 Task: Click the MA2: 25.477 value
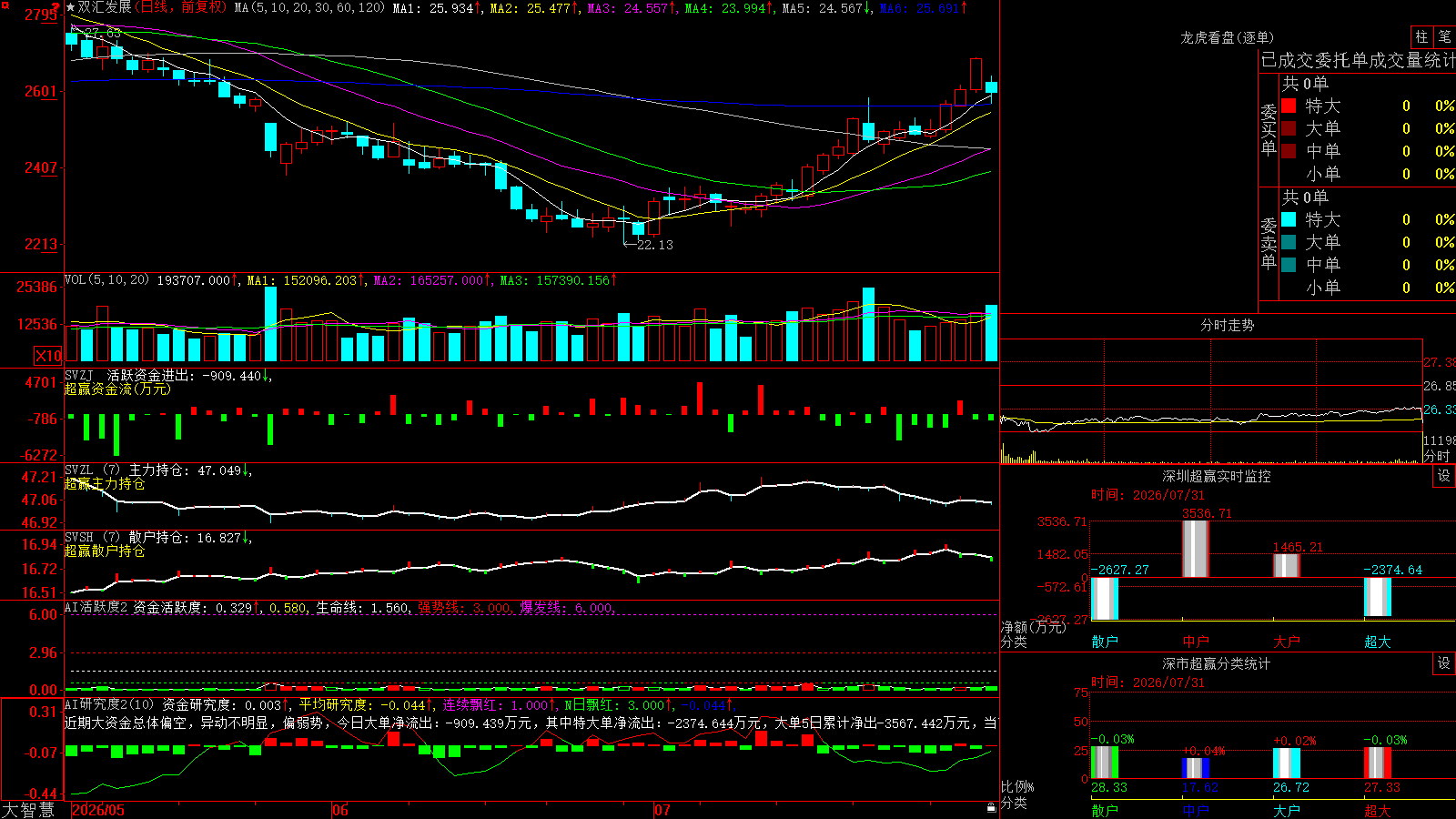click(534, 7)
